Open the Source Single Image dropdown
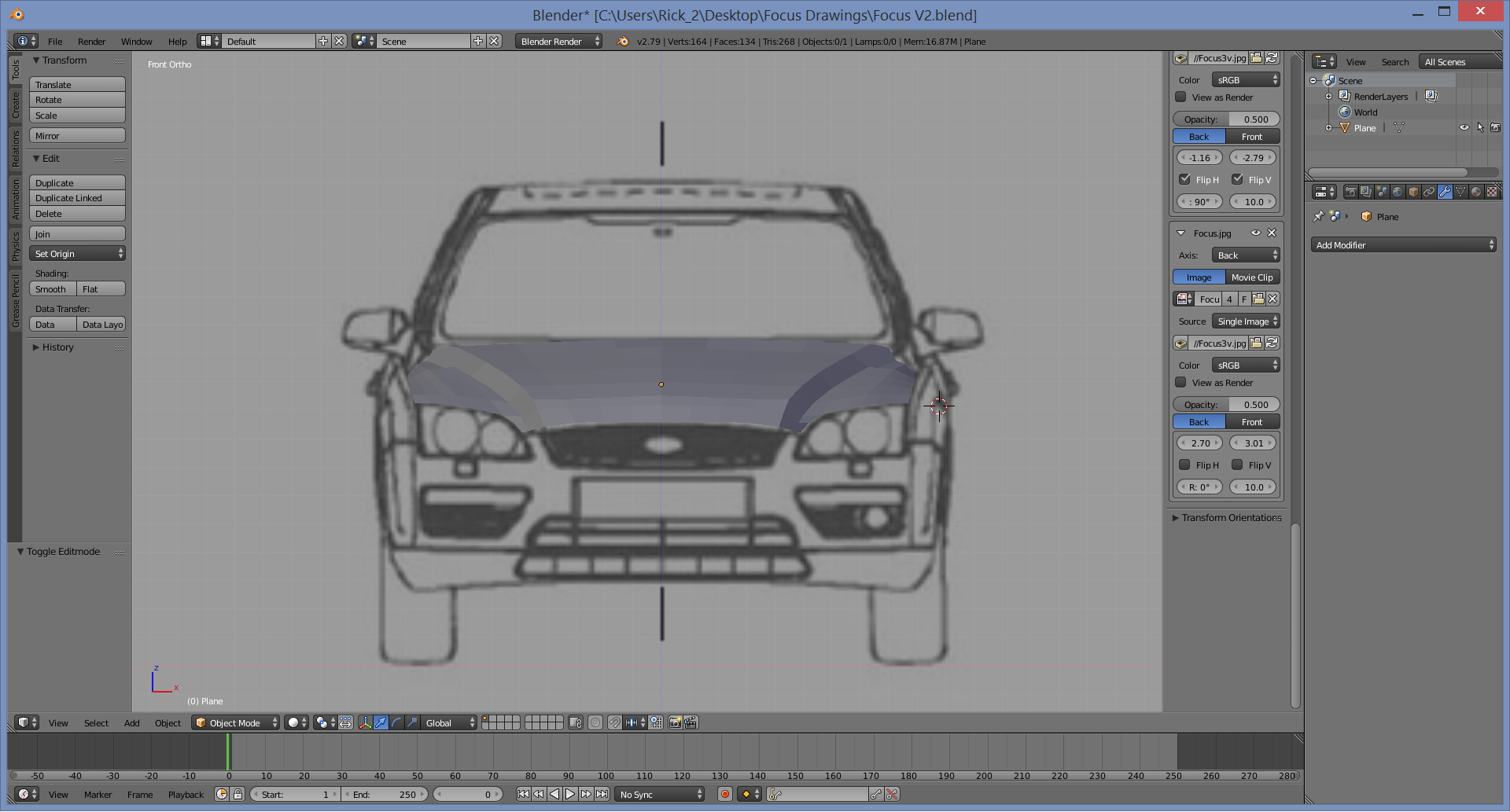The width and height of the screenshot is (1510, 812). [1246, 321]
